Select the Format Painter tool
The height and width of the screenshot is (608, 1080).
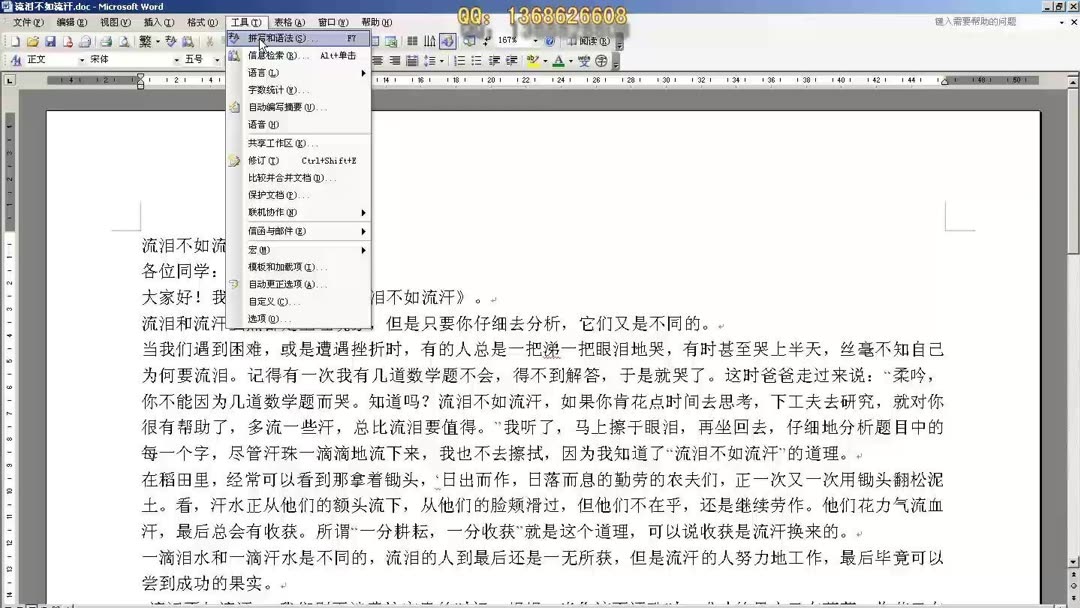click(265, 42)
